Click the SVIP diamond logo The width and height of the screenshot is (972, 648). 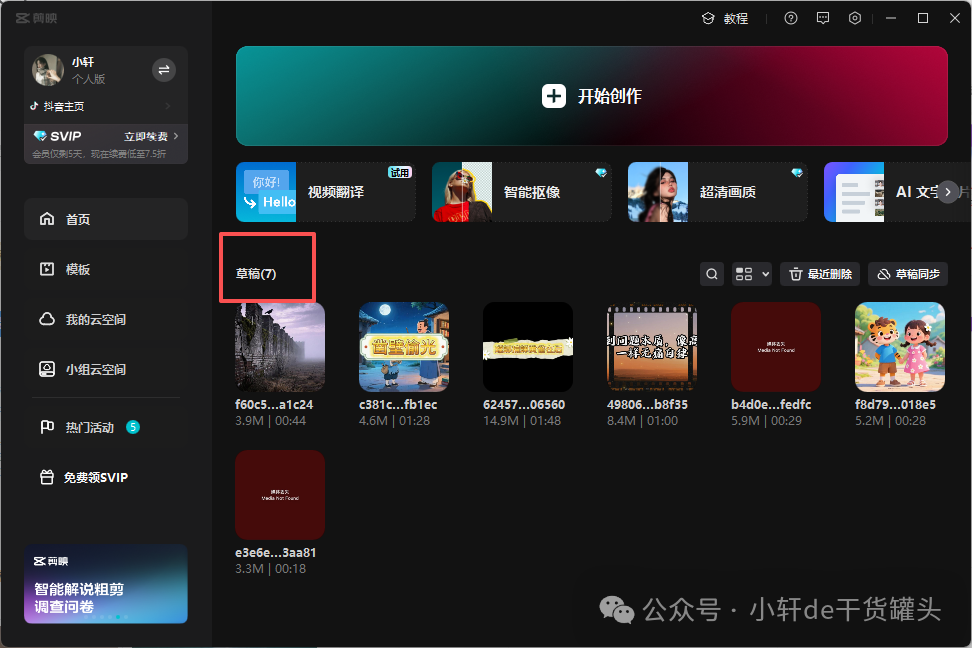pos(40,136)
